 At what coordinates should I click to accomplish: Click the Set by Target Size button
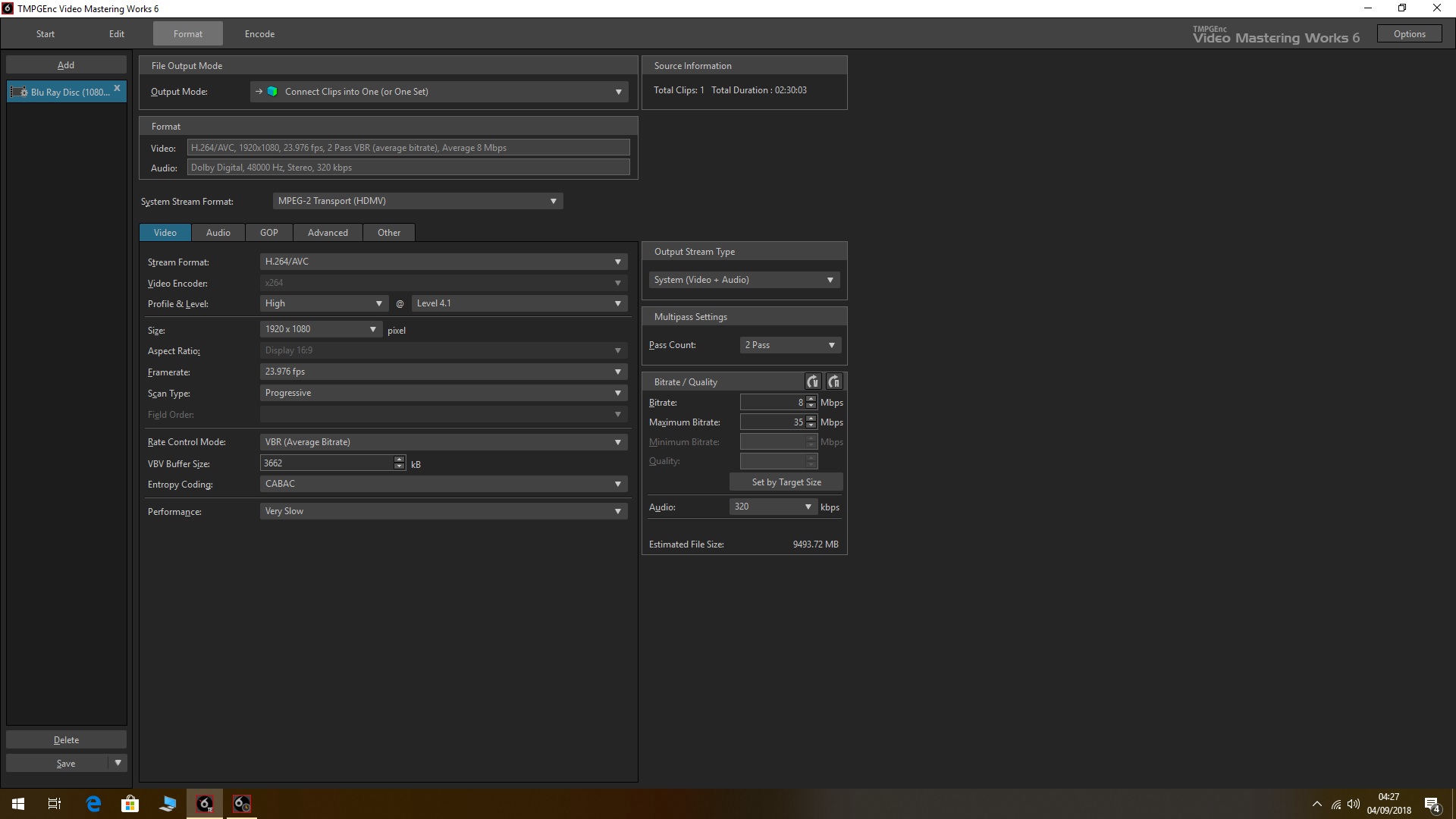[786, 482]
